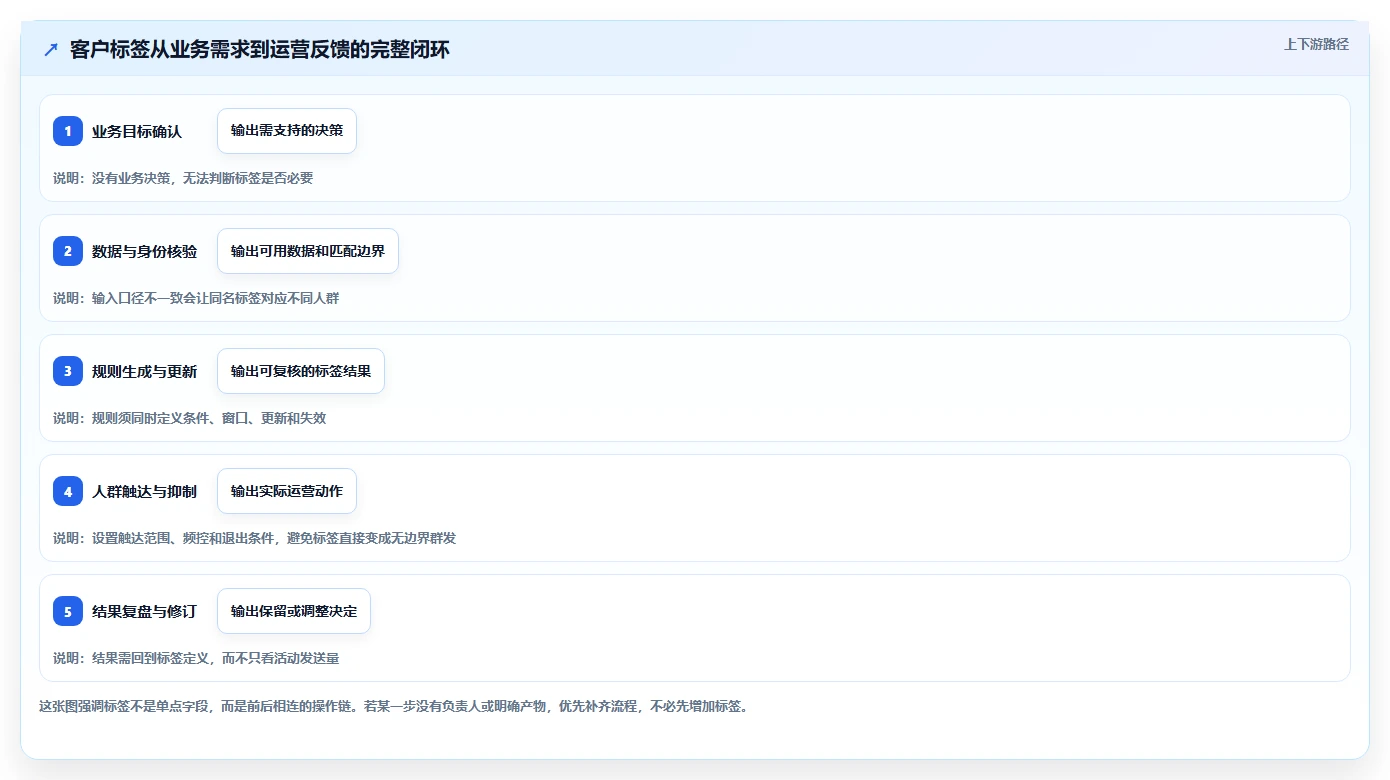The height and width of the screenshot is (780, 1390).
Task: Select the 业务目标确认 step title
Action: point(137,131)
